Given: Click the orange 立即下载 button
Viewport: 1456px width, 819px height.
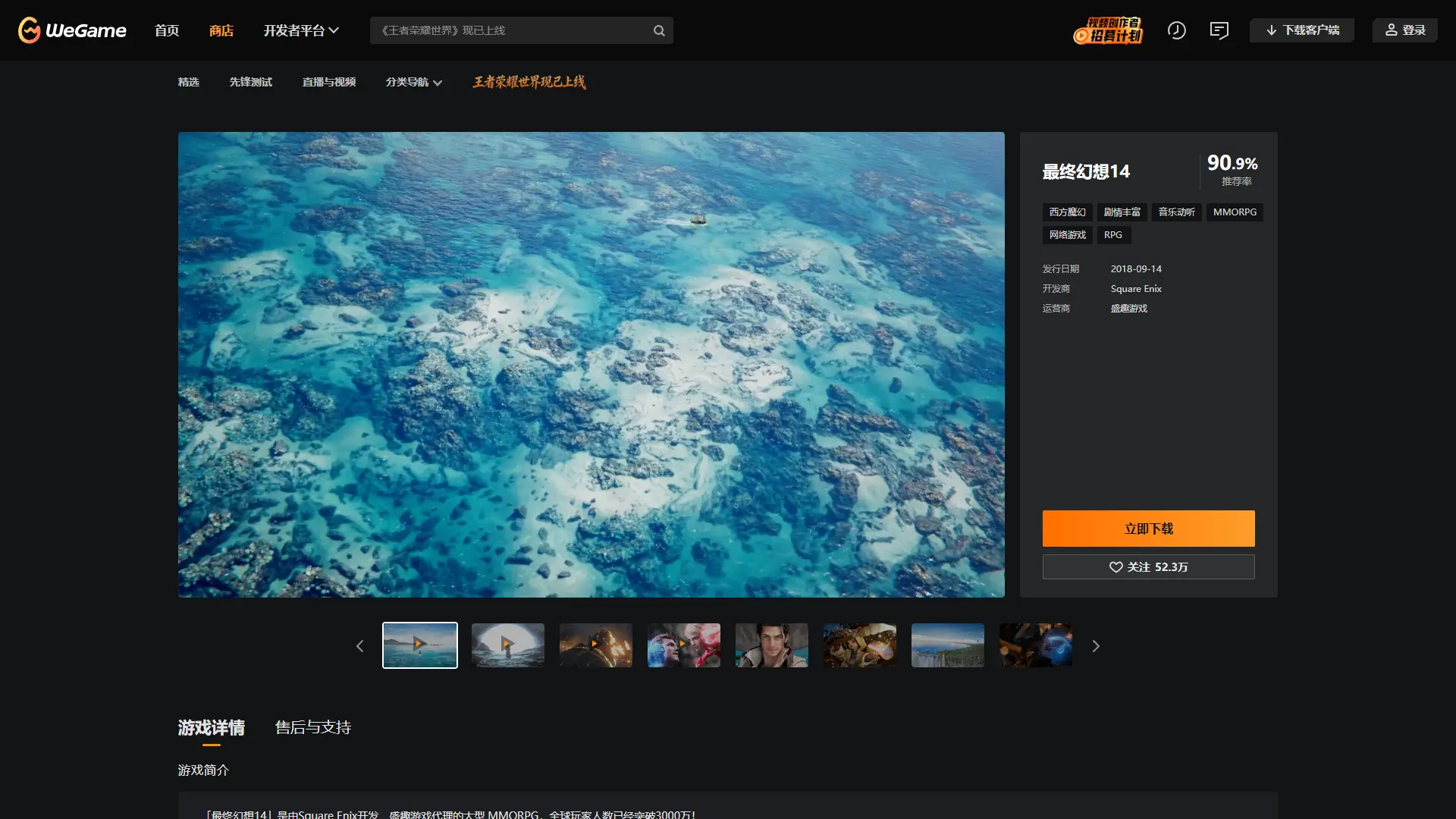Looking at the screenshot, I should tap(1148, 529).
